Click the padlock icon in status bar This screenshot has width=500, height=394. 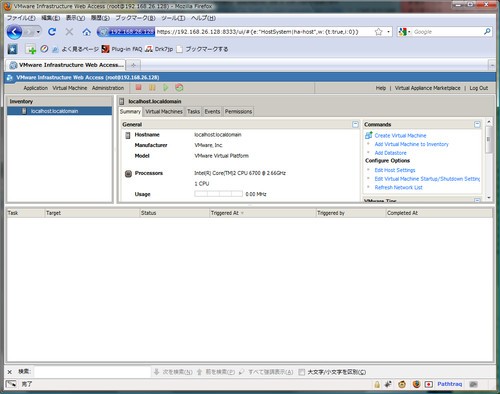pos(377,384)
